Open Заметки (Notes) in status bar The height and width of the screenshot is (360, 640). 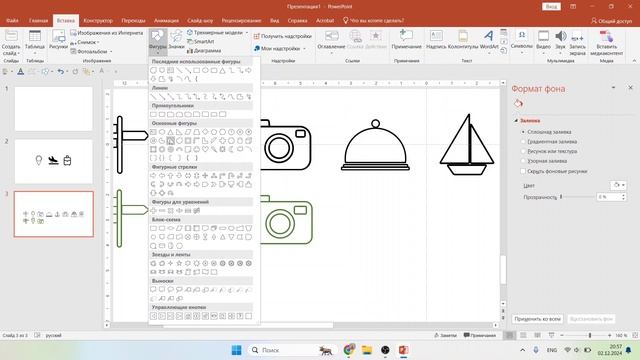(445, 335)
